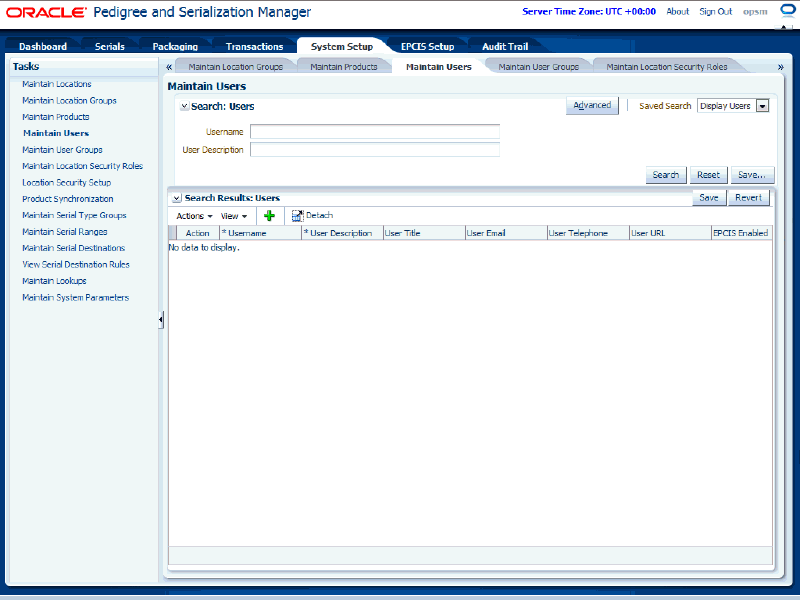This screenshot has width=800, height=600.
Task: Click the Sign Out link
Action: (715, 12)
